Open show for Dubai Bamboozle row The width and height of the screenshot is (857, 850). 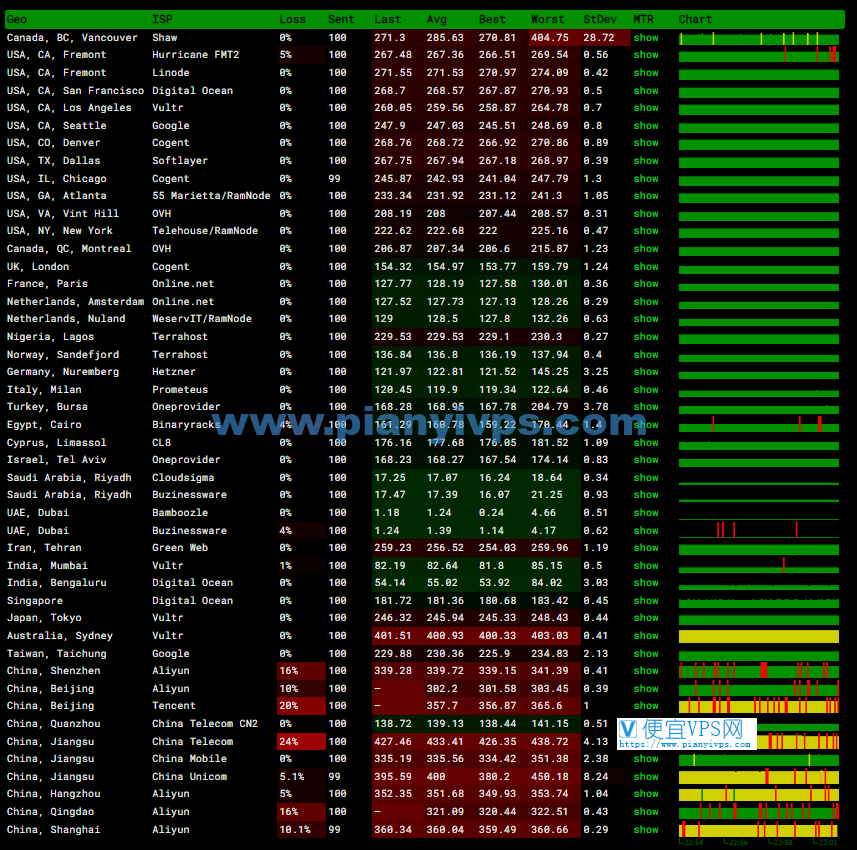[x=645, y=513]
